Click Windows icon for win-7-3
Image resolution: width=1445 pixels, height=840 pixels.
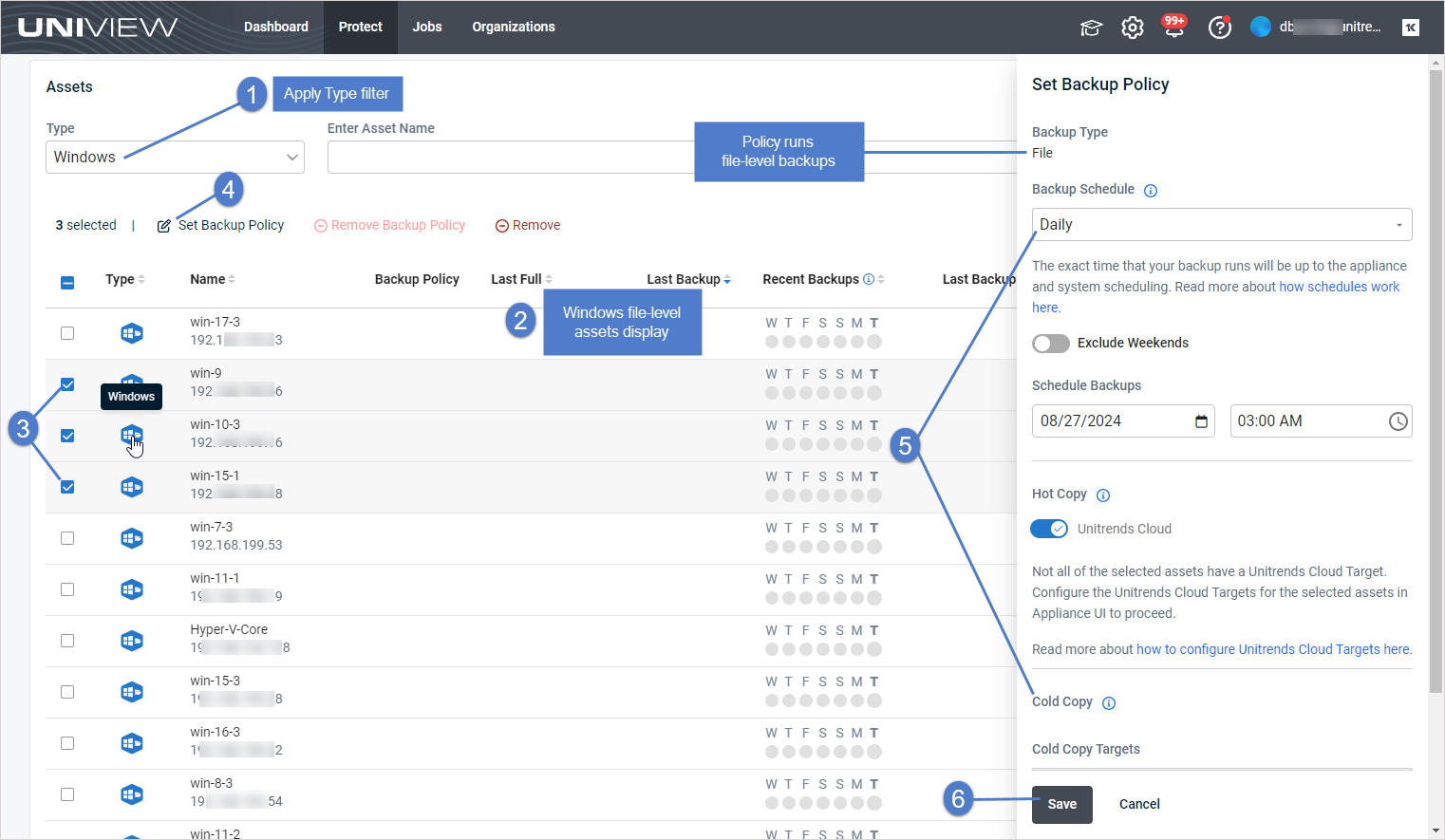(x=132, y=538)
